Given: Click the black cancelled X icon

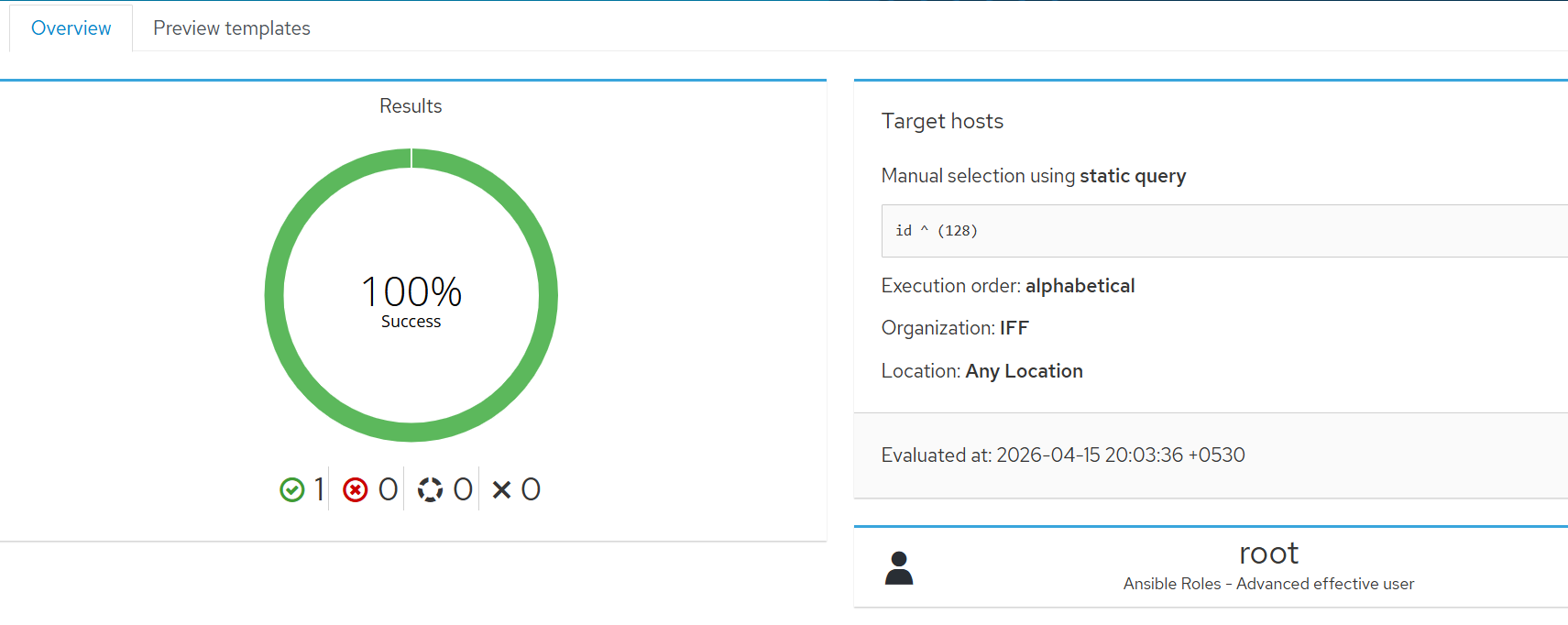Looking at the screenshot, I should 501,490.
